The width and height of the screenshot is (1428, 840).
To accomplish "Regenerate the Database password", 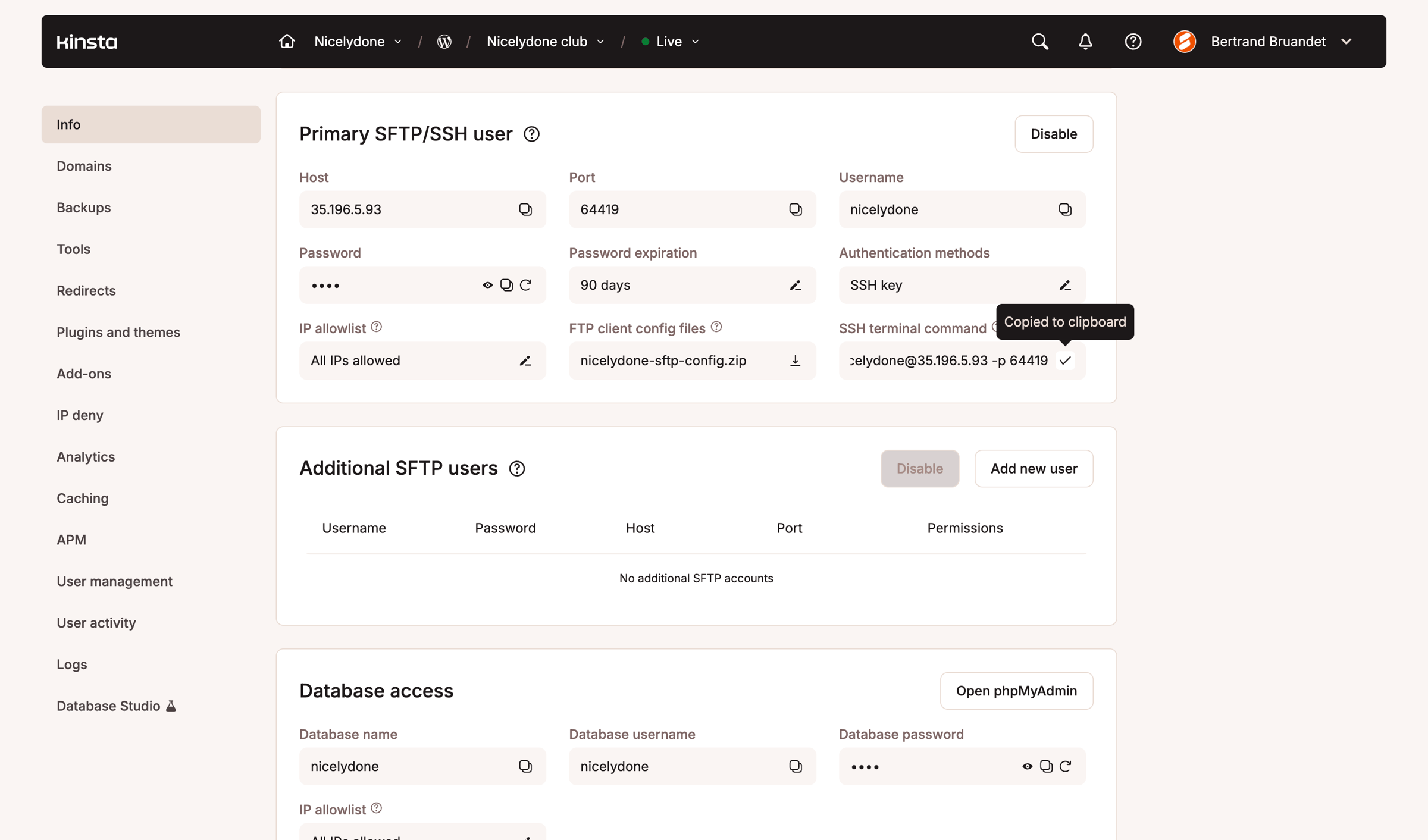I will [1065, 766].
